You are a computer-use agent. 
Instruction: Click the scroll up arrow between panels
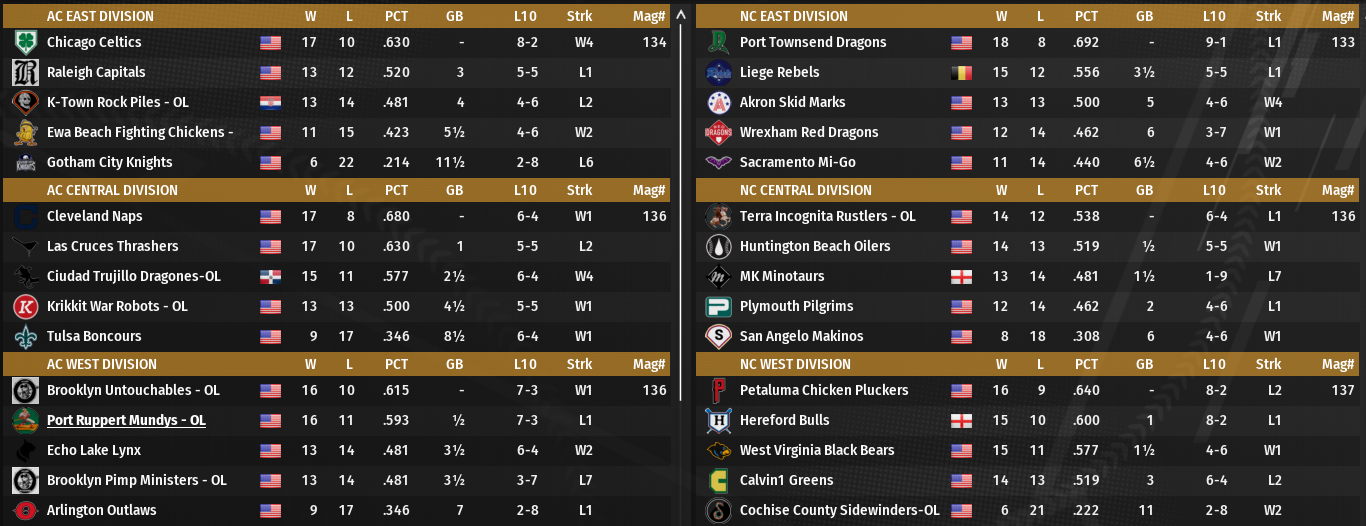point(681,15)
